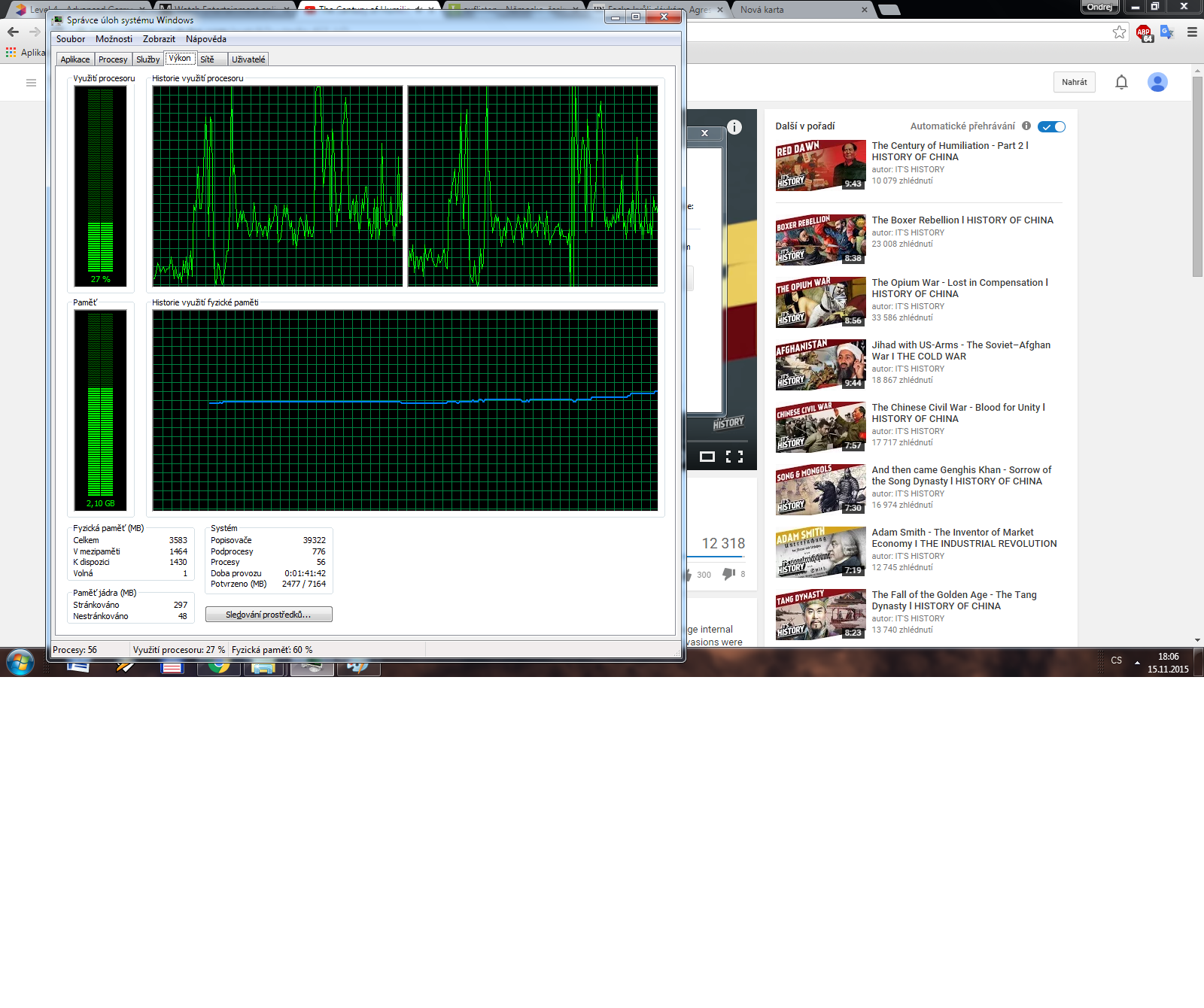Switch to the Procesy tab
Image resolution: width=1204 pixels, height=1008 pixels.
tap(113, 59)
